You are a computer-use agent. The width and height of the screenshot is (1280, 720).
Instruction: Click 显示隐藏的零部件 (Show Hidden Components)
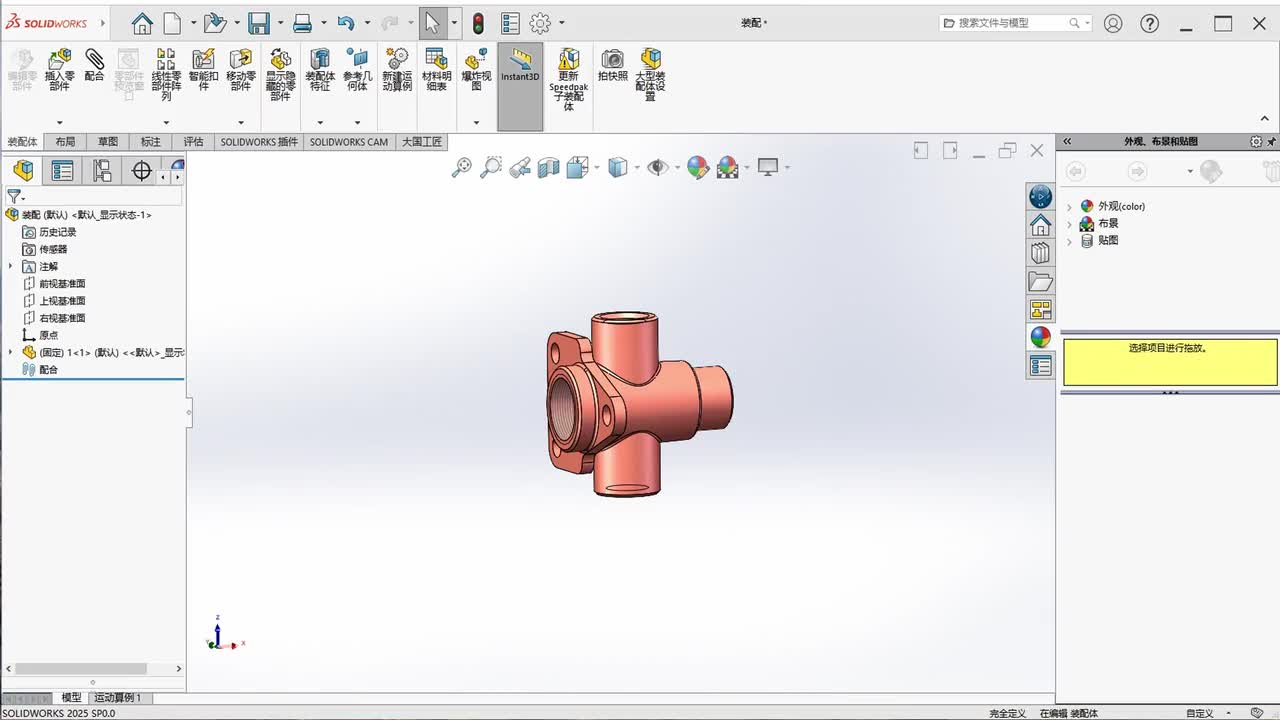click(281, 74)
